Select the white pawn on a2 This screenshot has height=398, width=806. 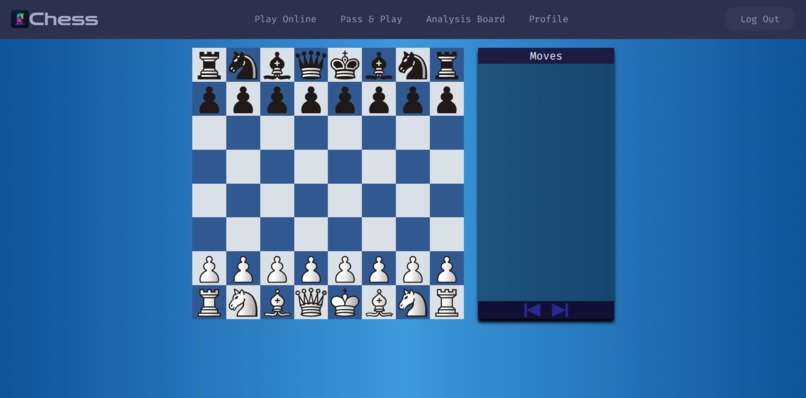(209, 268)
